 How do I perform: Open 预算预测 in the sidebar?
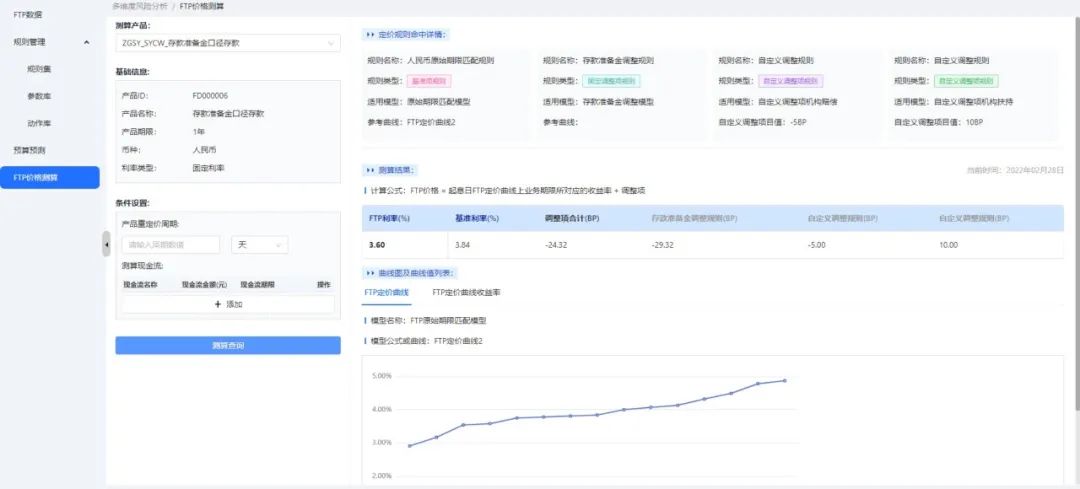29,150
